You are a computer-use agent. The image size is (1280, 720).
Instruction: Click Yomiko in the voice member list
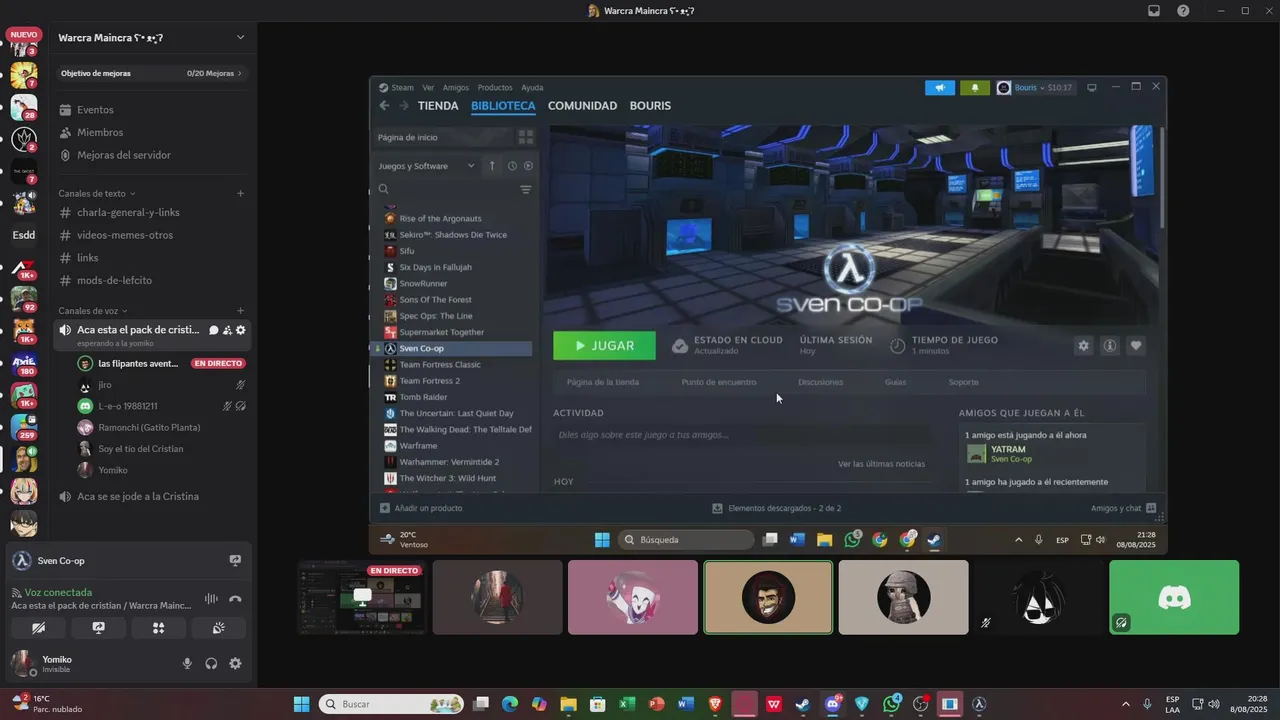pos(161,470)
